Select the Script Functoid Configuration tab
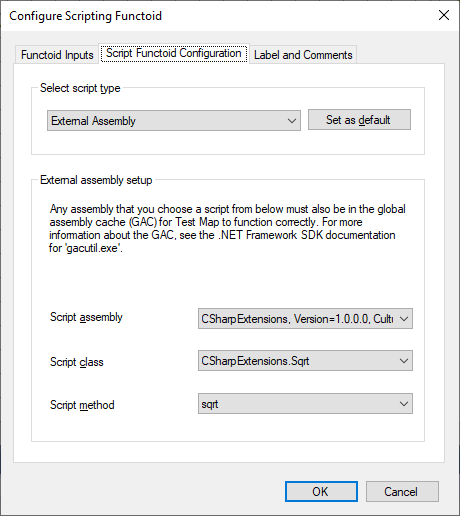The height and width of the screenshot is (516, 460). tap(174, 53)
